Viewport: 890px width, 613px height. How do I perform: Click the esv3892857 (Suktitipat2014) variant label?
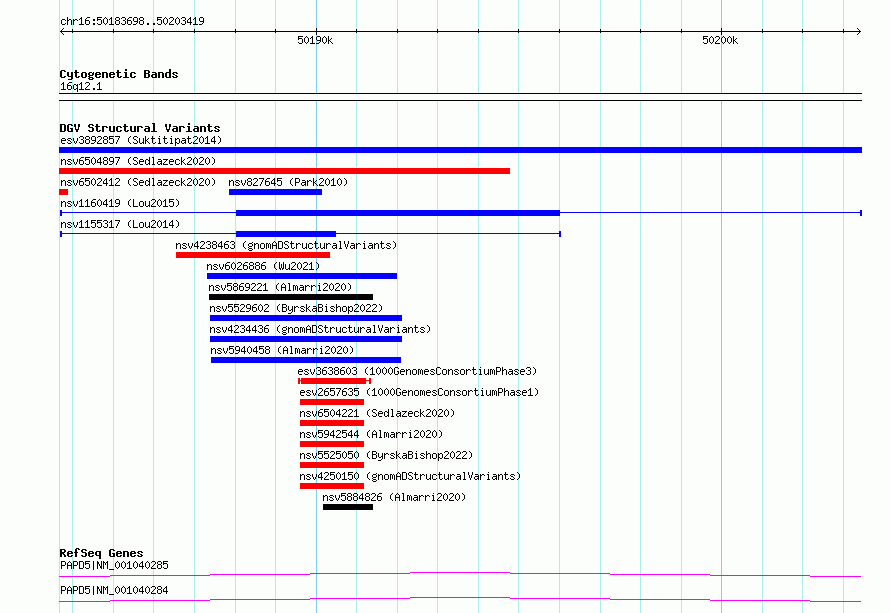tap(141, 140)
